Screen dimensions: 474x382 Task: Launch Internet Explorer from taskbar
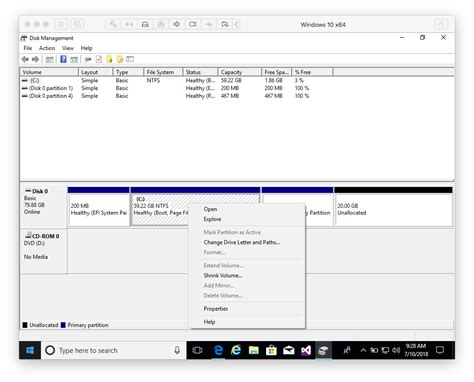point(236,350)
